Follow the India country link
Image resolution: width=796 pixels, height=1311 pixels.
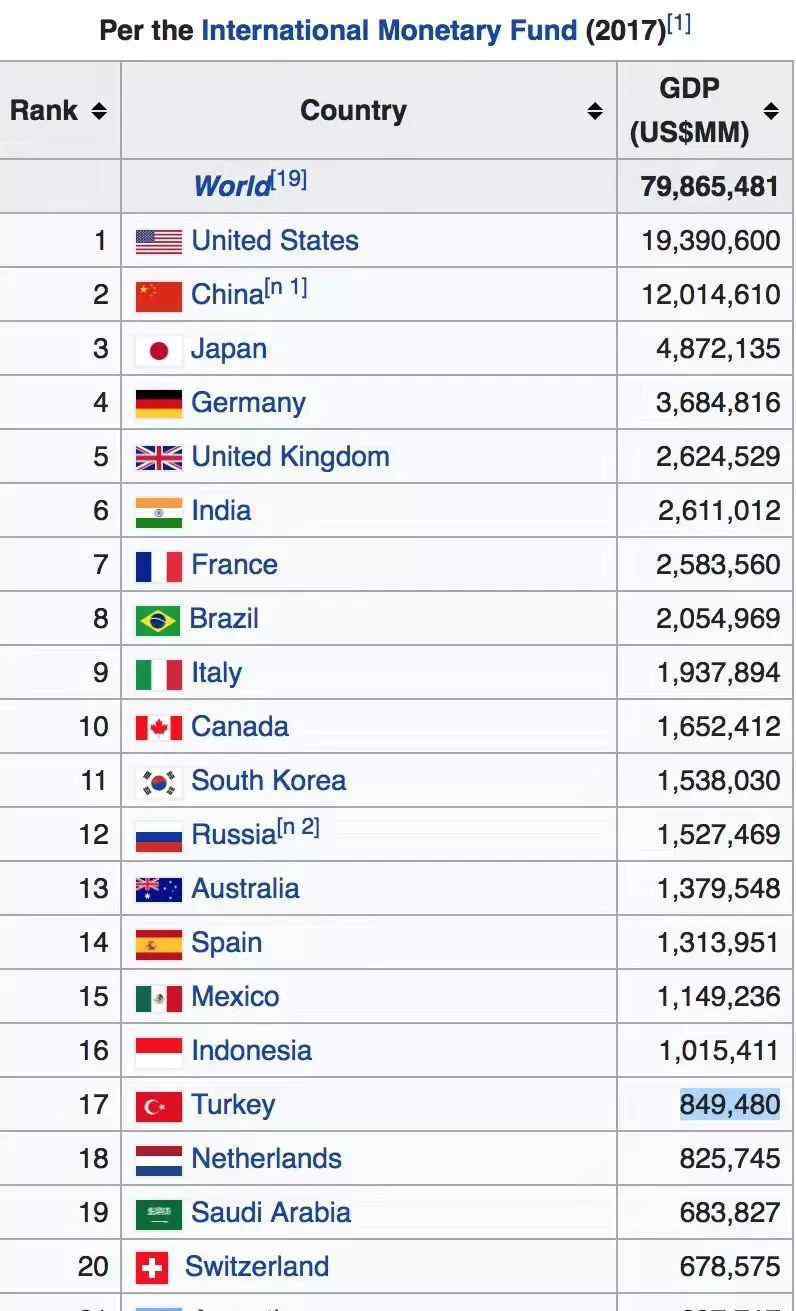point(221,511)
